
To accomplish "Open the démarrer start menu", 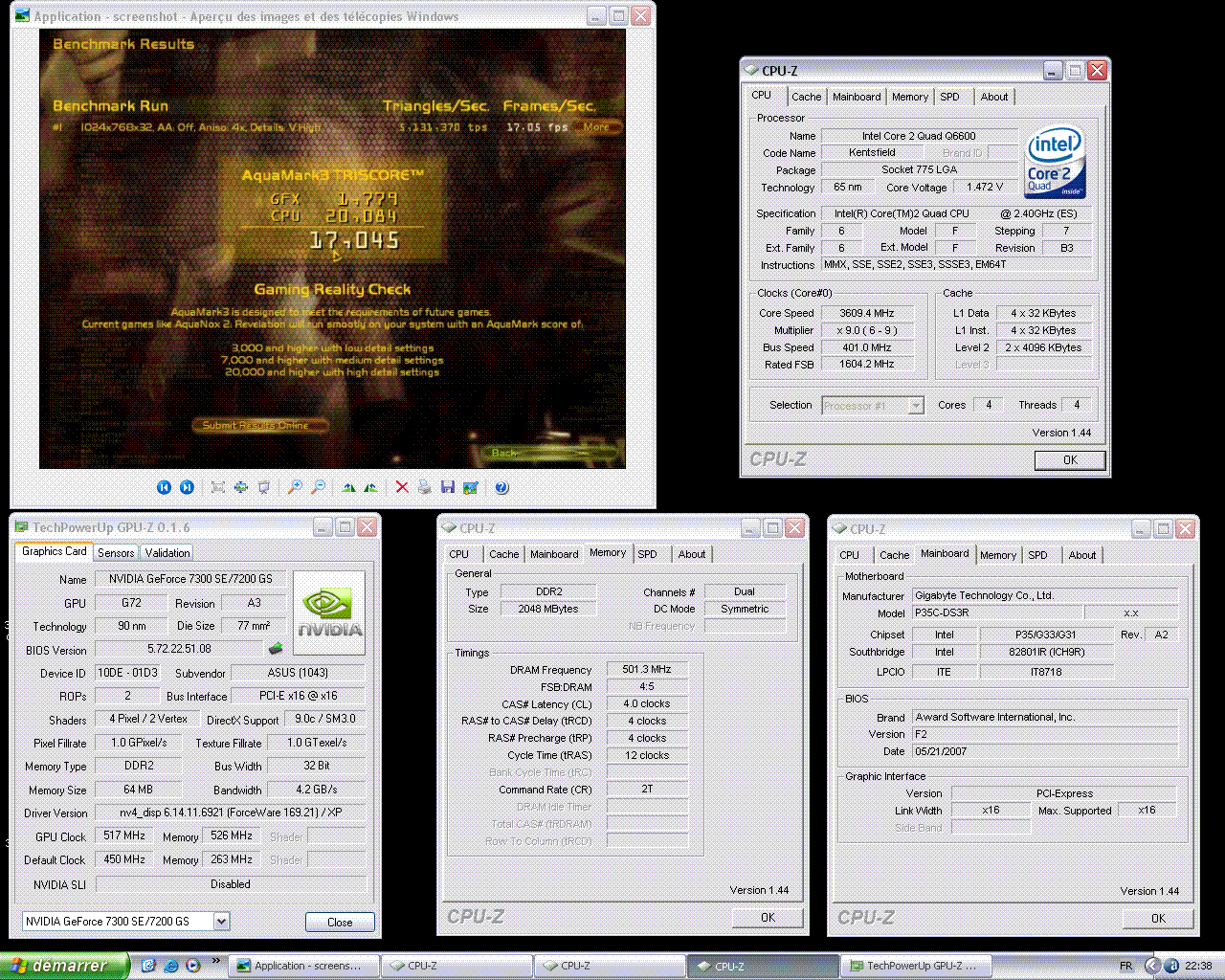I will point(64,966).
